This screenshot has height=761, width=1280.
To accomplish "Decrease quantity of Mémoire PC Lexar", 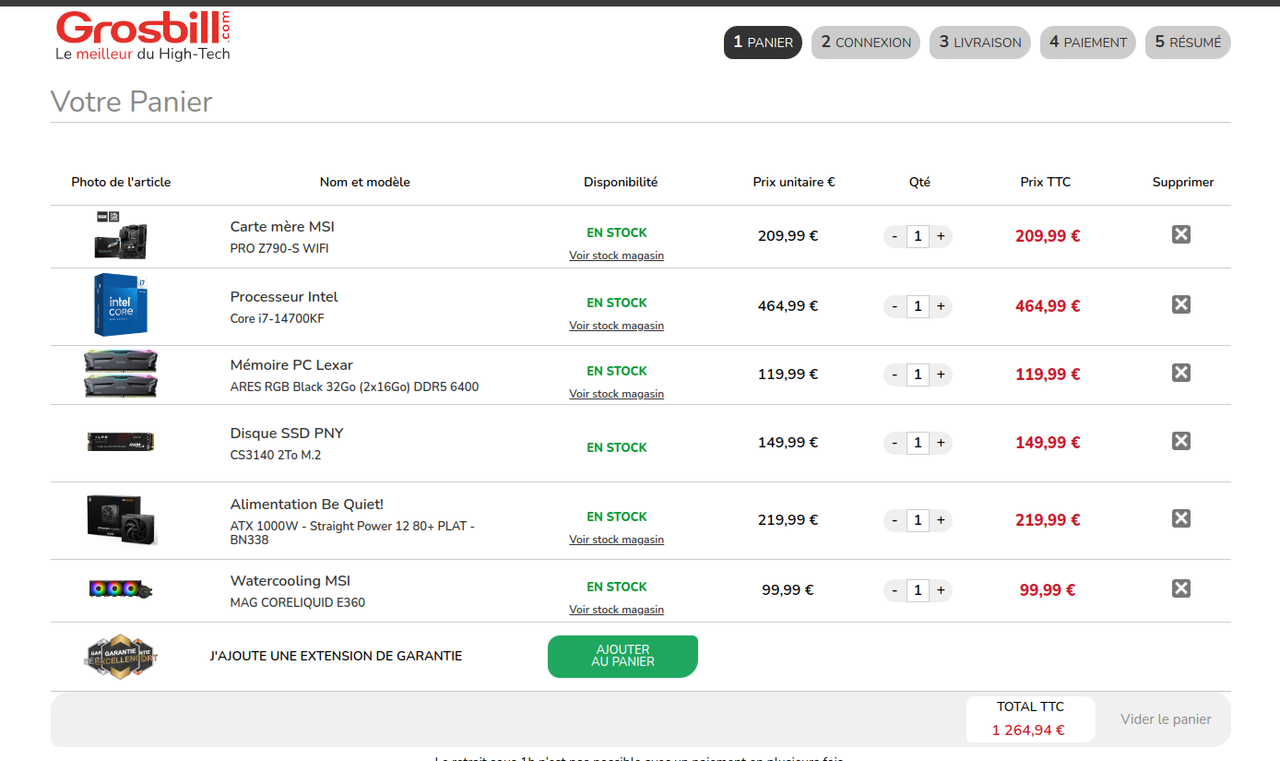I will tap(895, 374).
